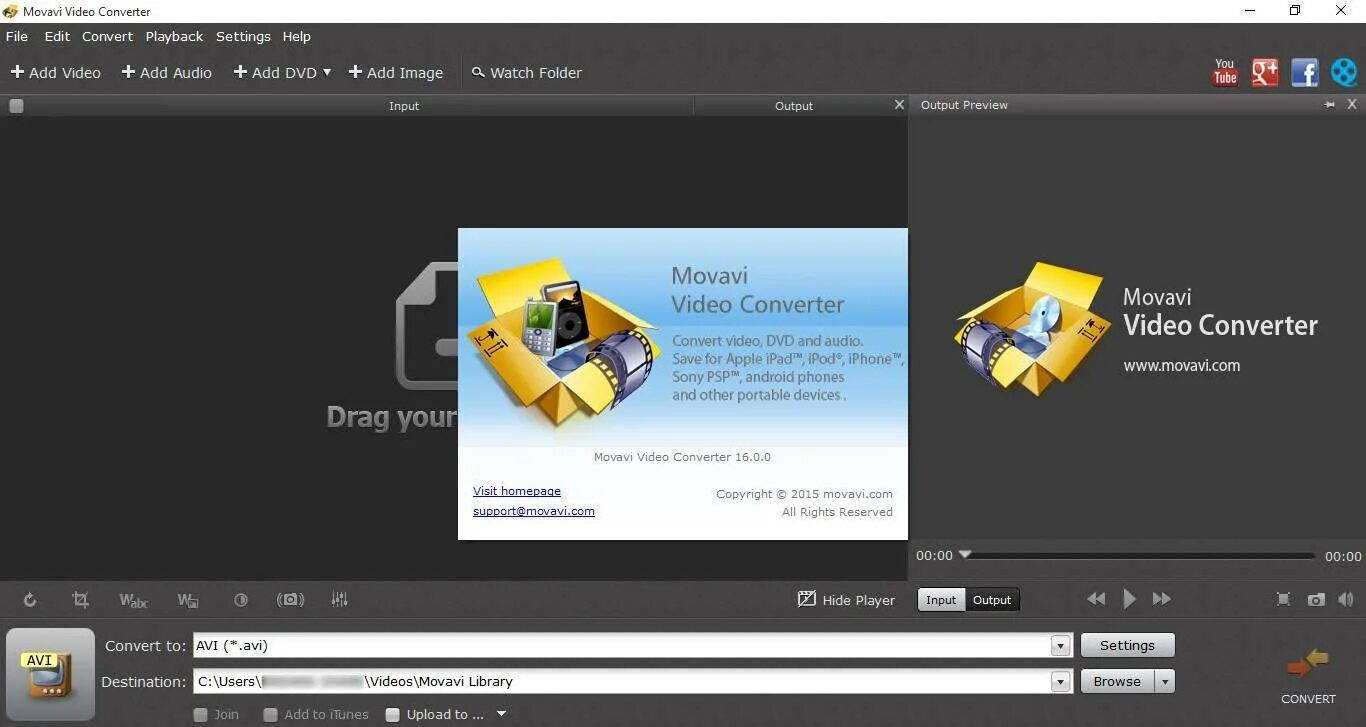Fast forward the preview playback
The image size is (1366, 727).
pyautogui.click(x=1162, y=599)
